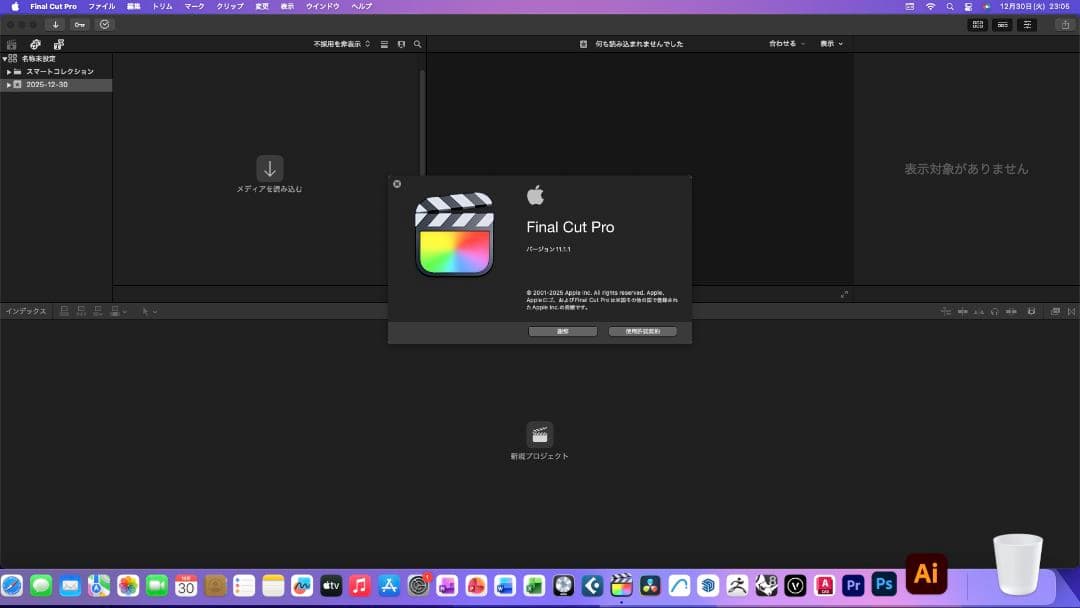Show the Titles and Generators sidebar

point(59,44)
